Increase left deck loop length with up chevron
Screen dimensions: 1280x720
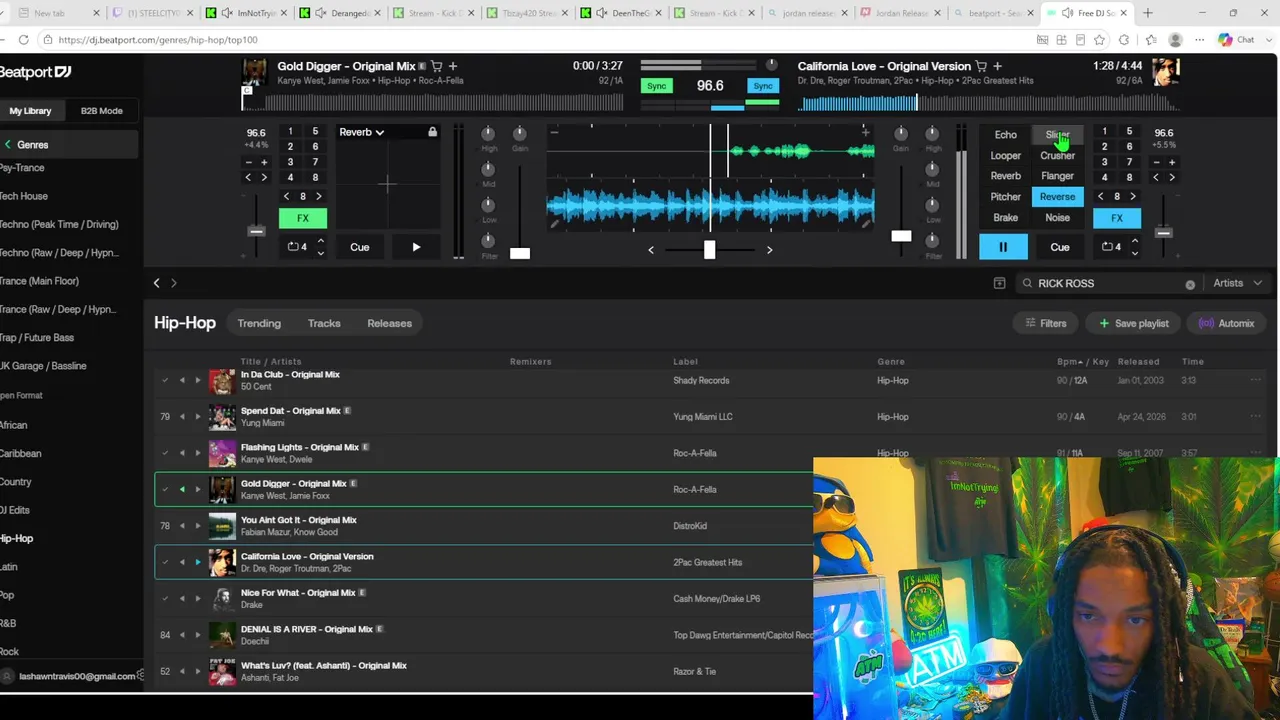pos(321,241)
